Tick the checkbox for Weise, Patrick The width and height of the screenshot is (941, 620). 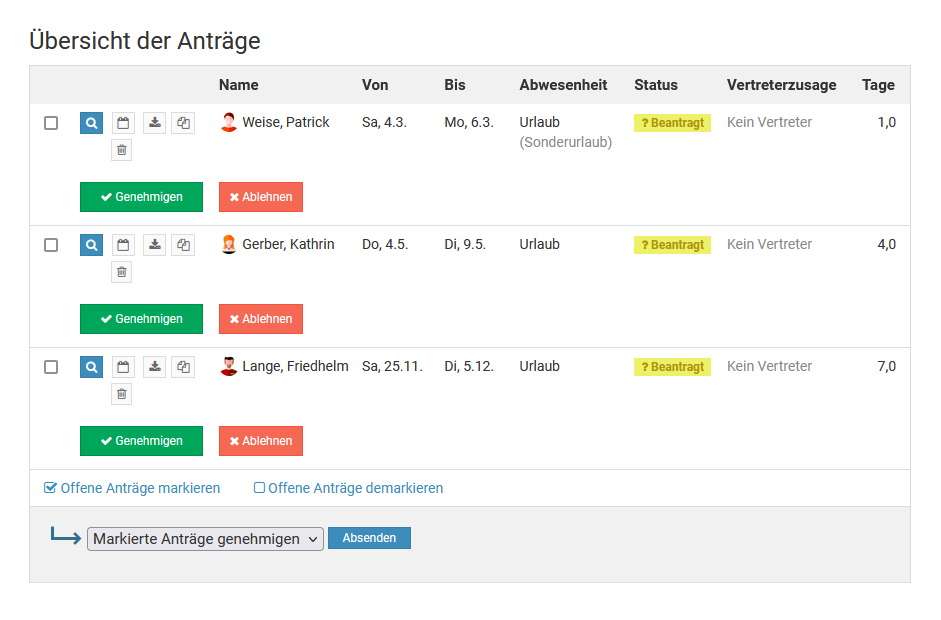[51, 123]
